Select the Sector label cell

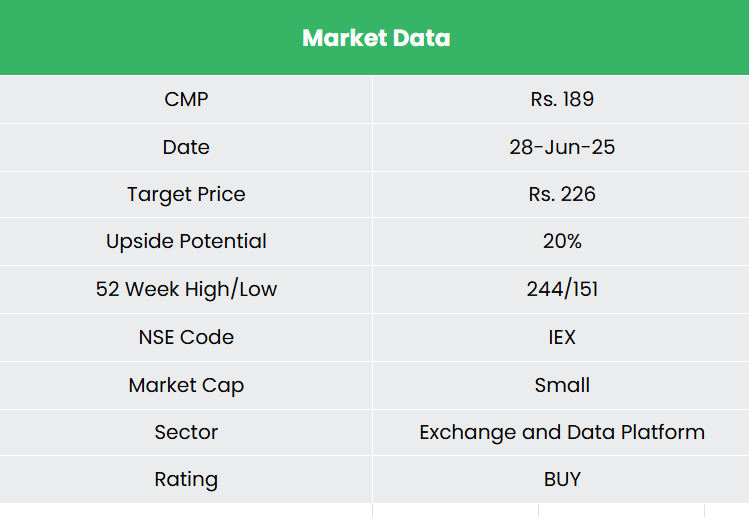coord(186,432)
